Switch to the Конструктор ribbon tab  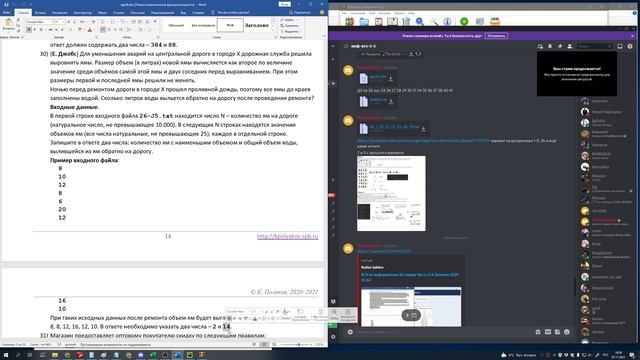pyautogui.click(x=83, y=13)
